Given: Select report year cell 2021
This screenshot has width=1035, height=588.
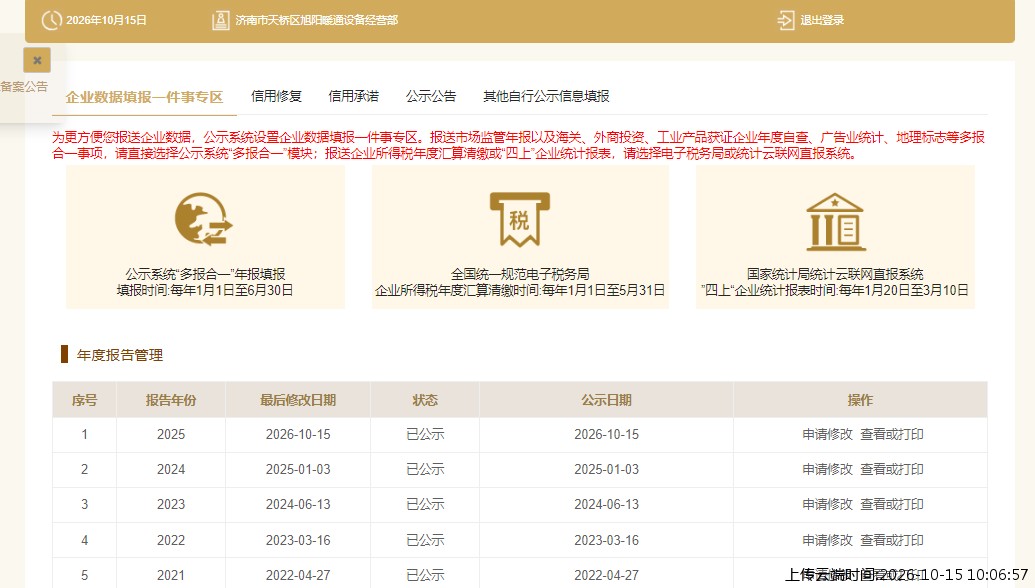Looking at the screenshot, I should pos(171,575).
